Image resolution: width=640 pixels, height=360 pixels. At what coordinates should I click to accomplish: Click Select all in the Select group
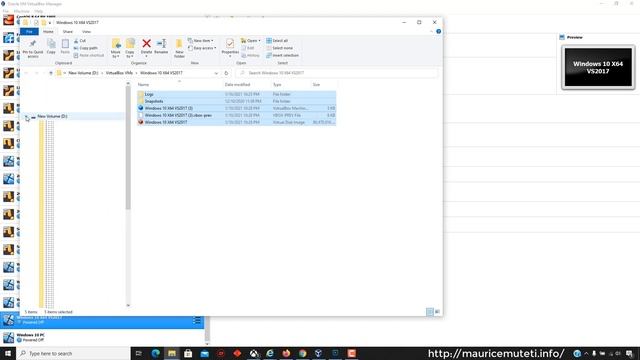[x=277, y=40]
